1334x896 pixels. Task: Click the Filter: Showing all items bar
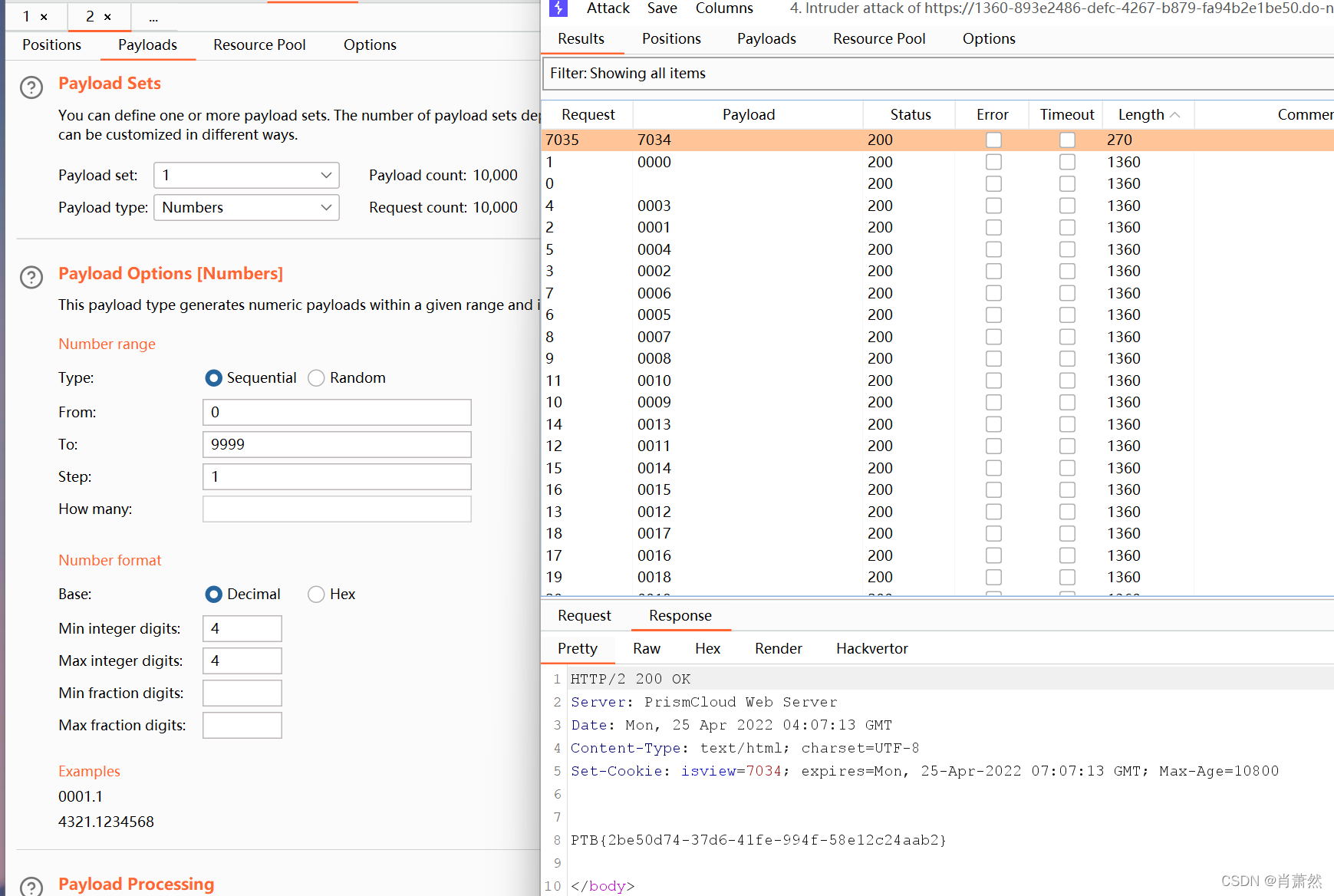pyautogui.click(x=939, y=74)
